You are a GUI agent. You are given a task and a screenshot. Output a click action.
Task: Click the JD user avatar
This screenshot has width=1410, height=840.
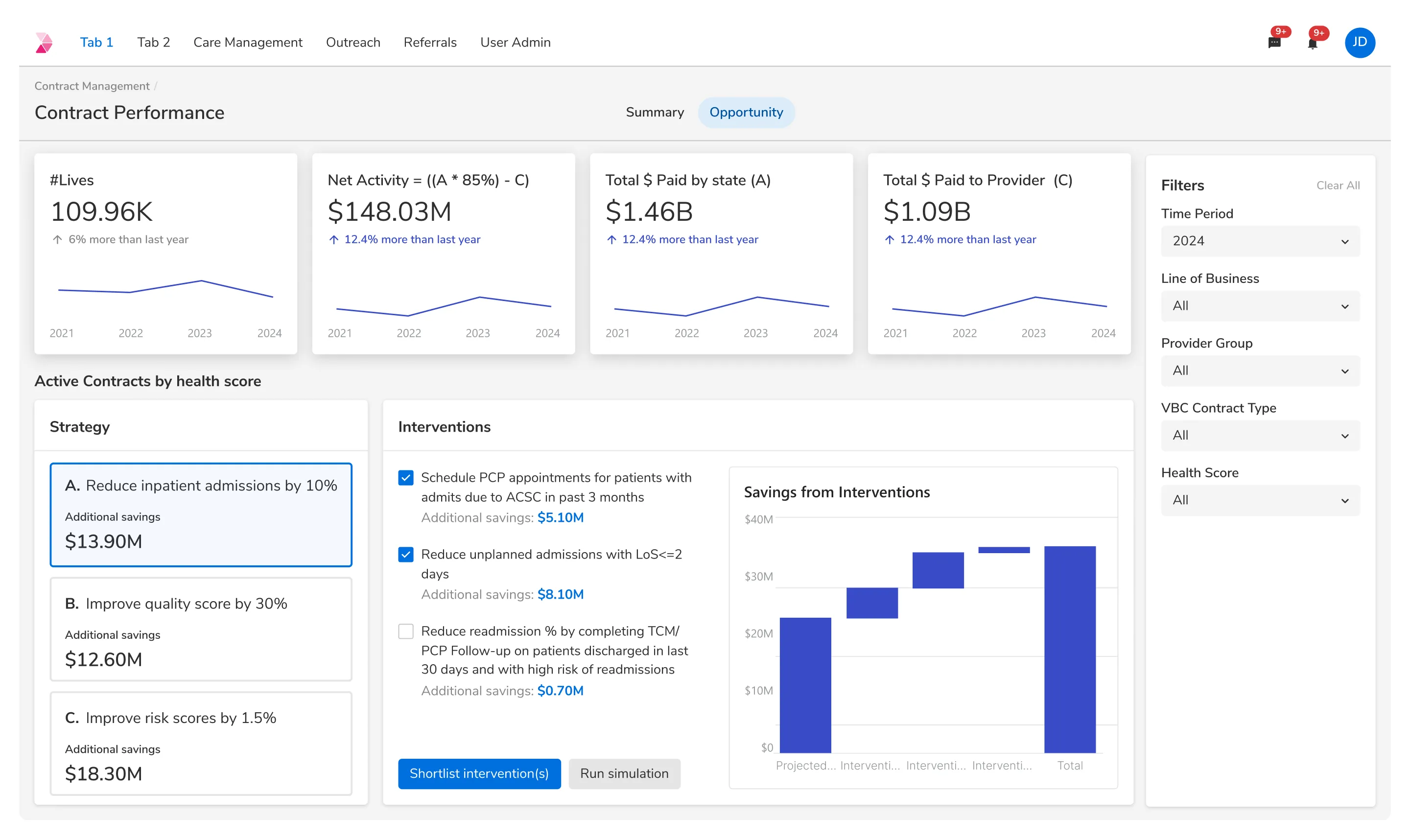click(1360, 43)
